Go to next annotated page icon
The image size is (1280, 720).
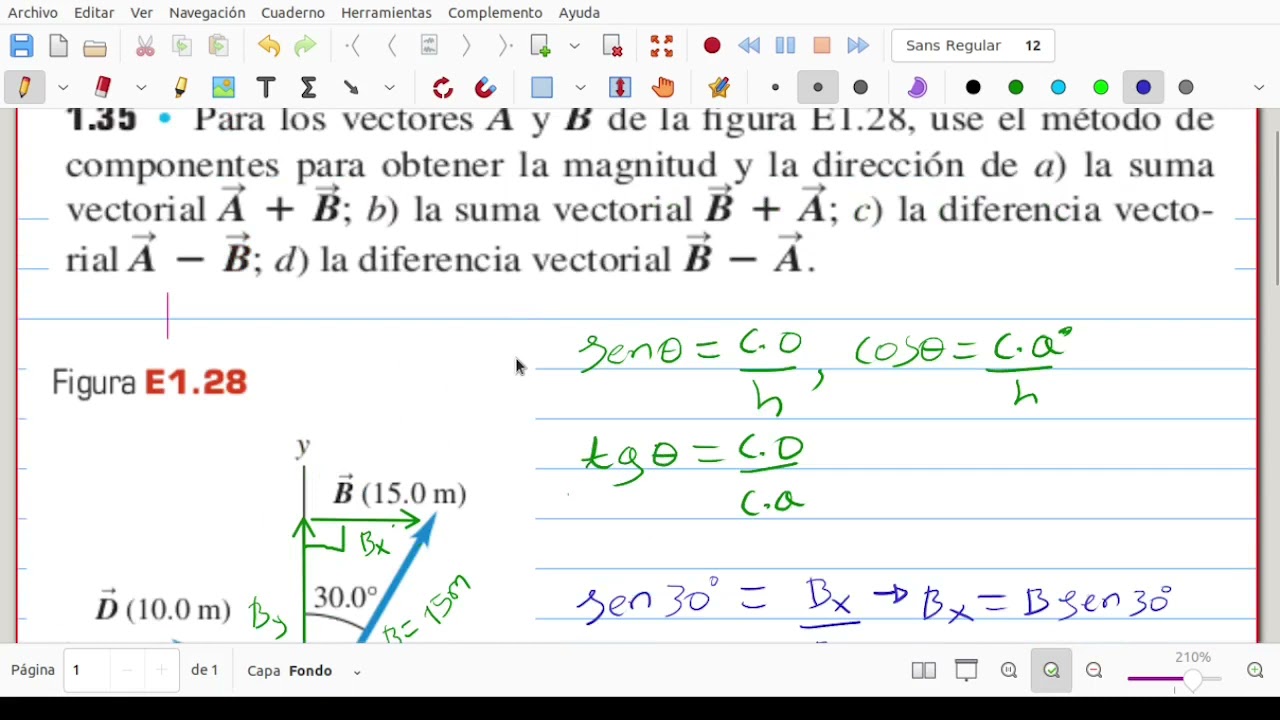point(429,46)
